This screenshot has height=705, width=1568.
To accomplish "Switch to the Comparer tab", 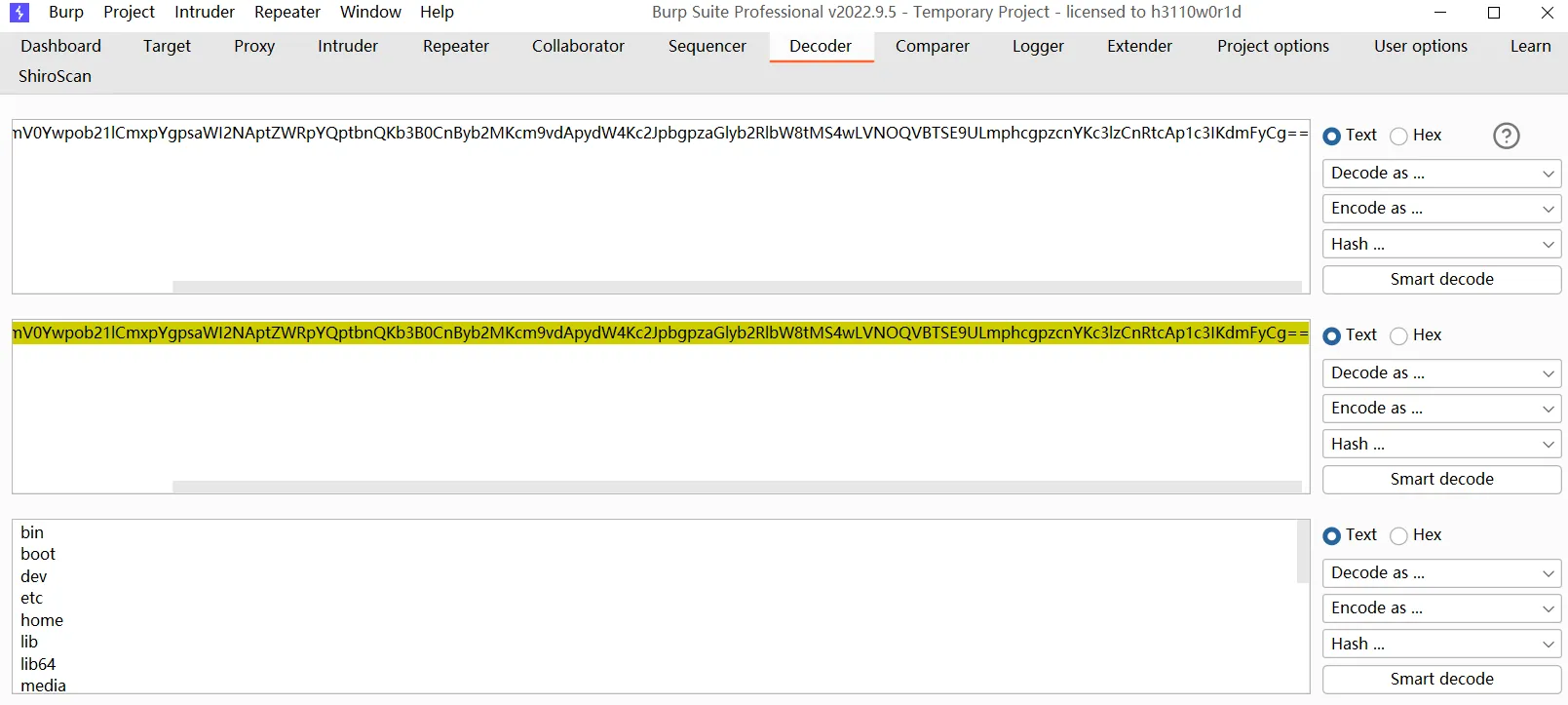I will 933,46.
